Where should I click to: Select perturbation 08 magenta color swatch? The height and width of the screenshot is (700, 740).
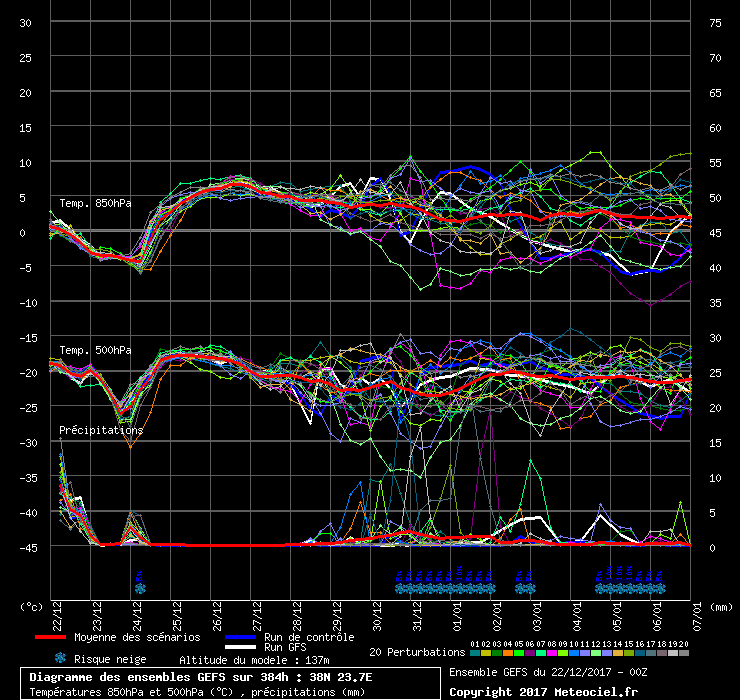[552, 653]
